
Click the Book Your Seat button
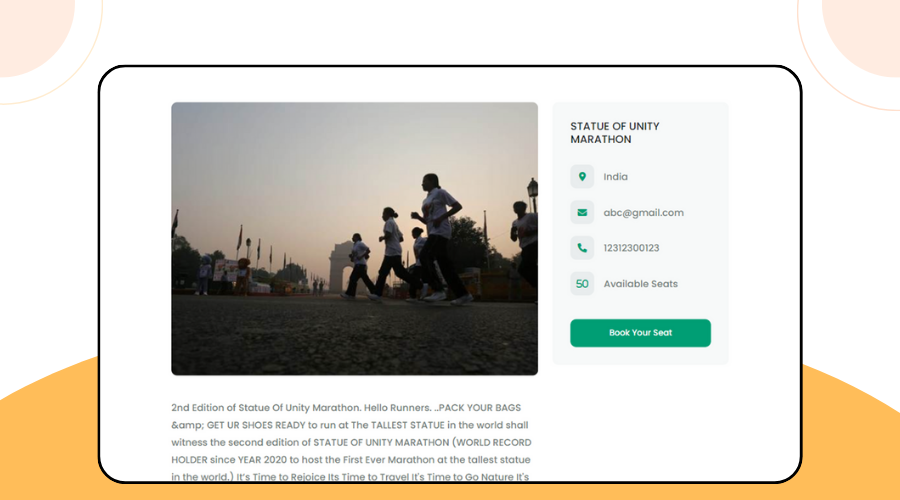coord(640,333)
